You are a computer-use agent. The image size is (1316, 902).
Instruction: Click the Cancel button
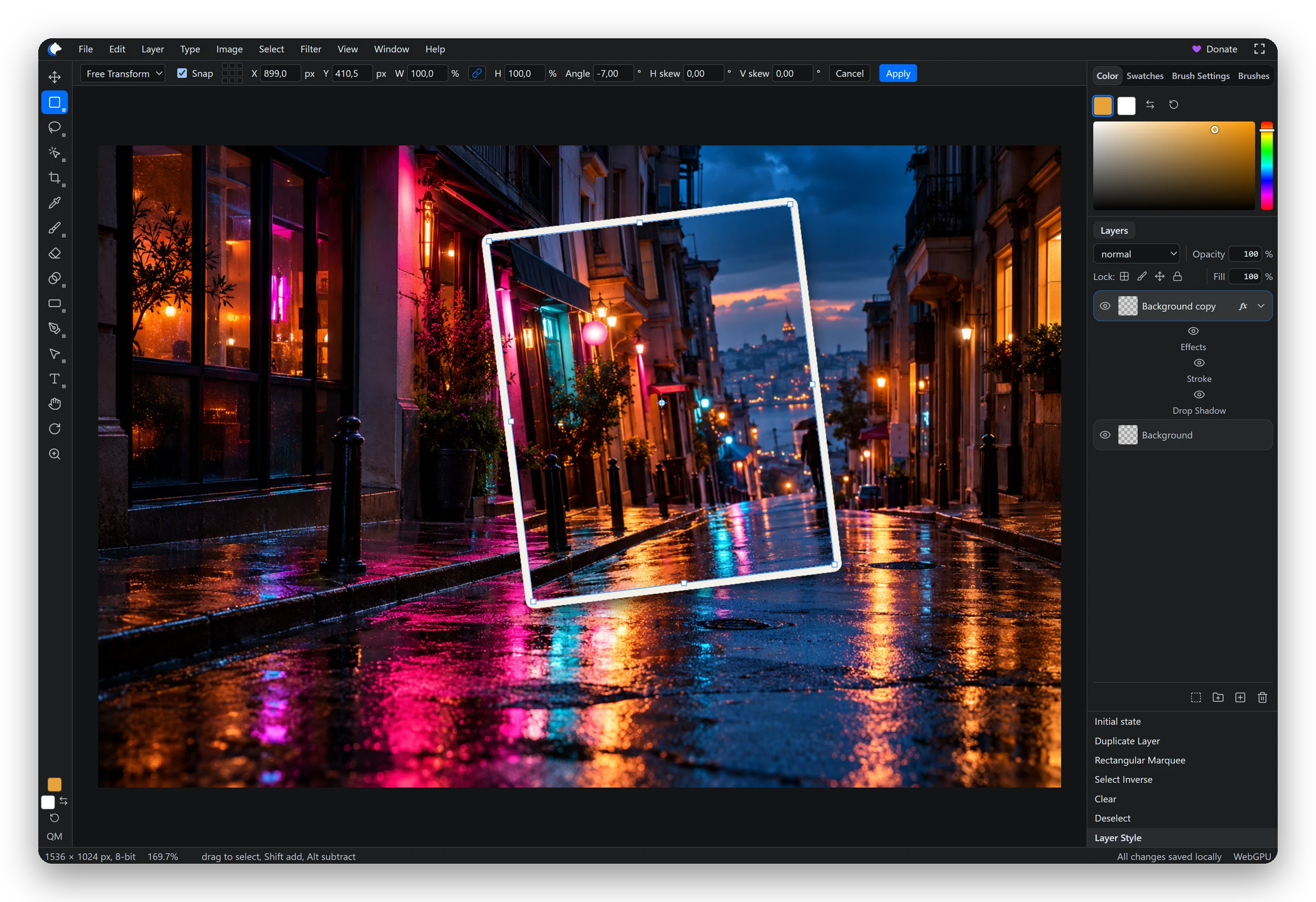(x=849, y=73)
